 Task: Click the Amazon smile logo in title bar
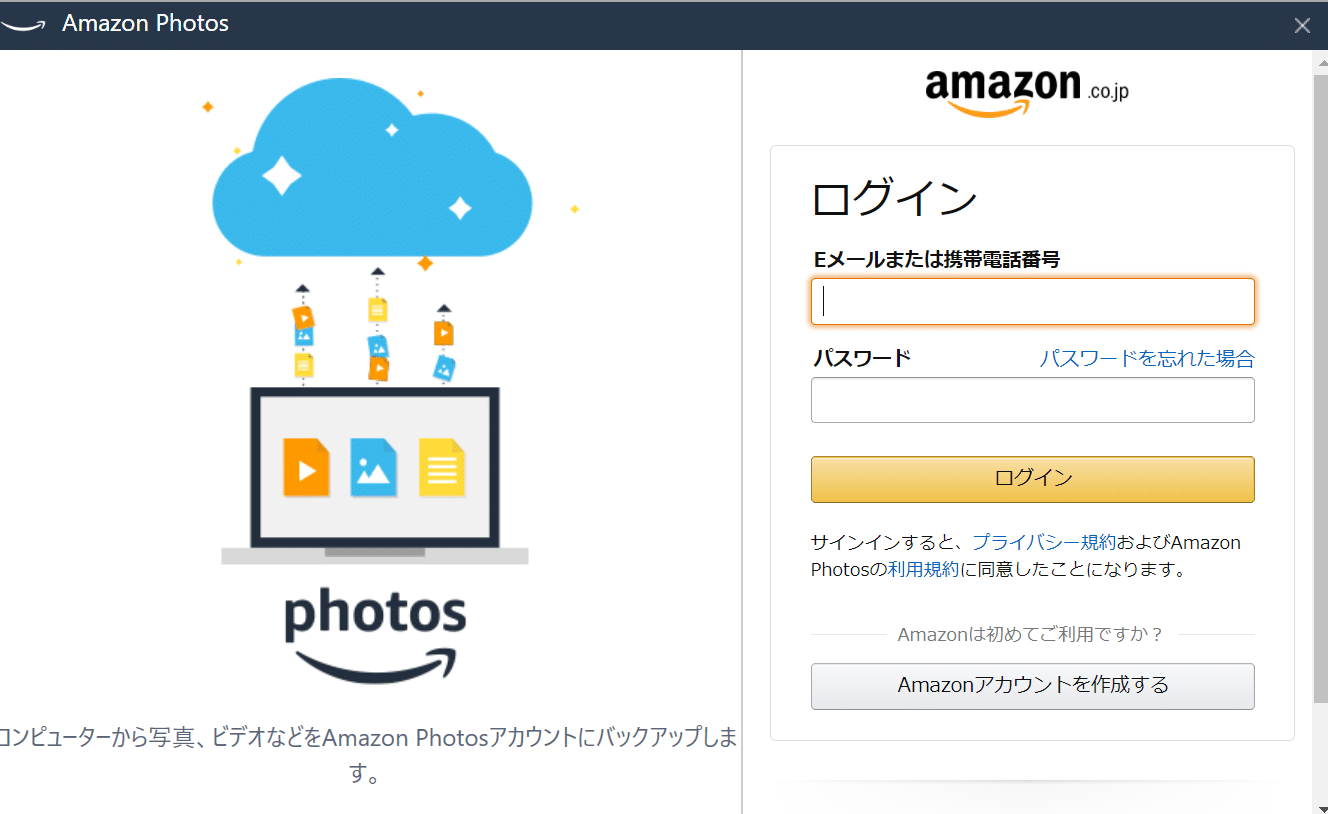22,26
